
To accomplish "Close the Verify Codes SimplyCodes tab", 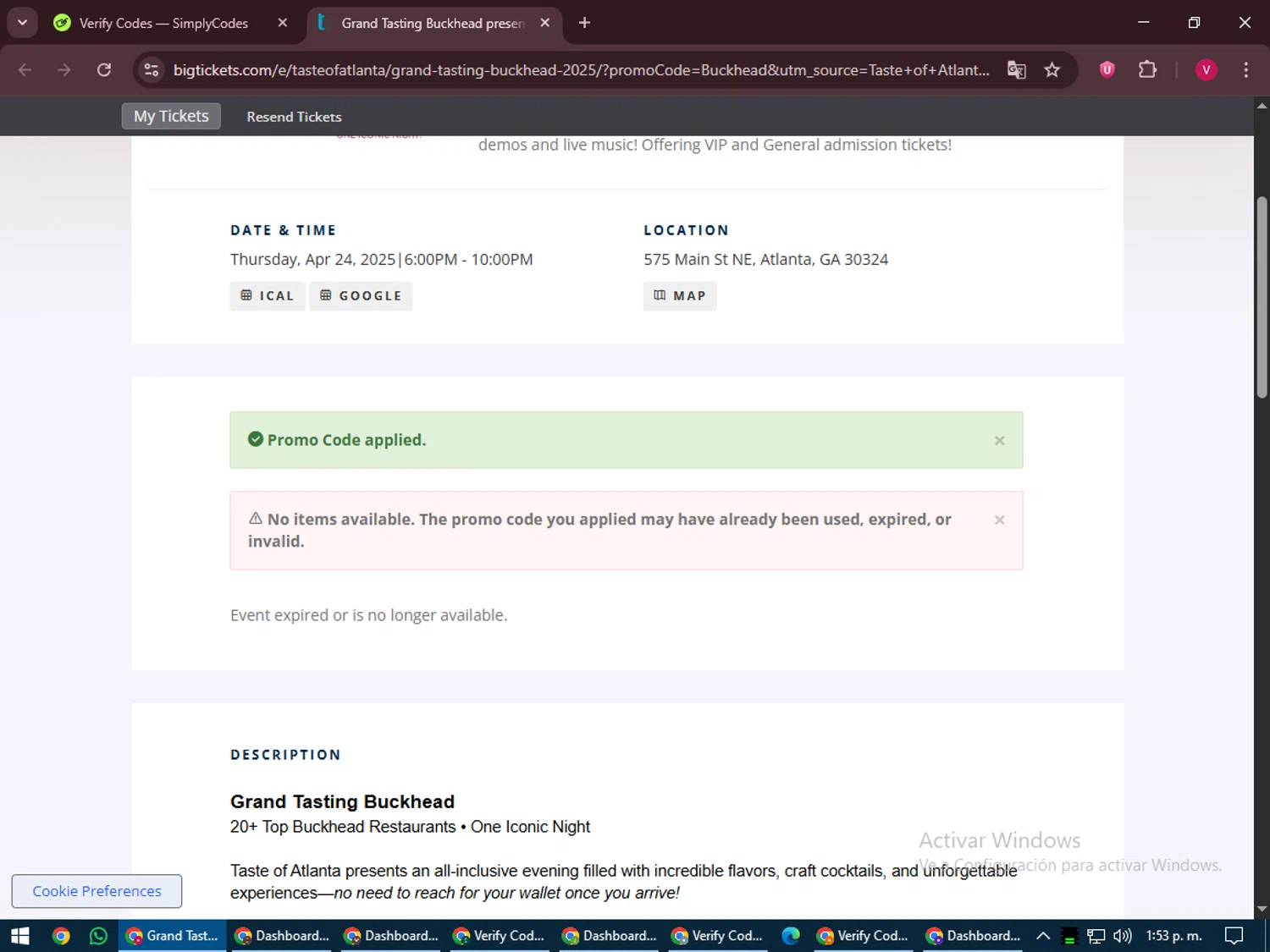I will tap(283, 23).
